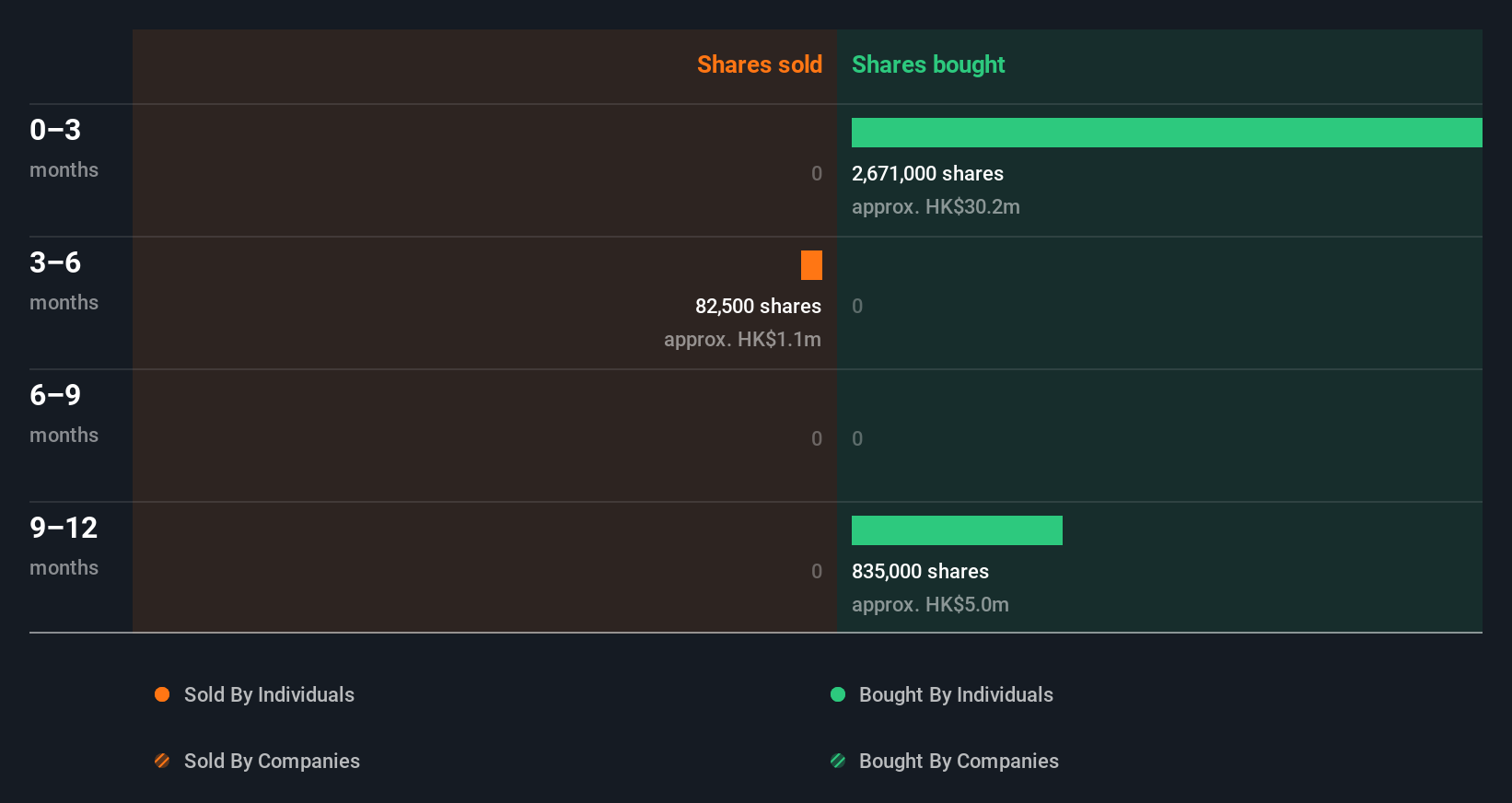Image resolution: width=1512 pixels, height=803 pixels.
Task: Select the Sold By Individuals legend label
Action: coord(269,694)
